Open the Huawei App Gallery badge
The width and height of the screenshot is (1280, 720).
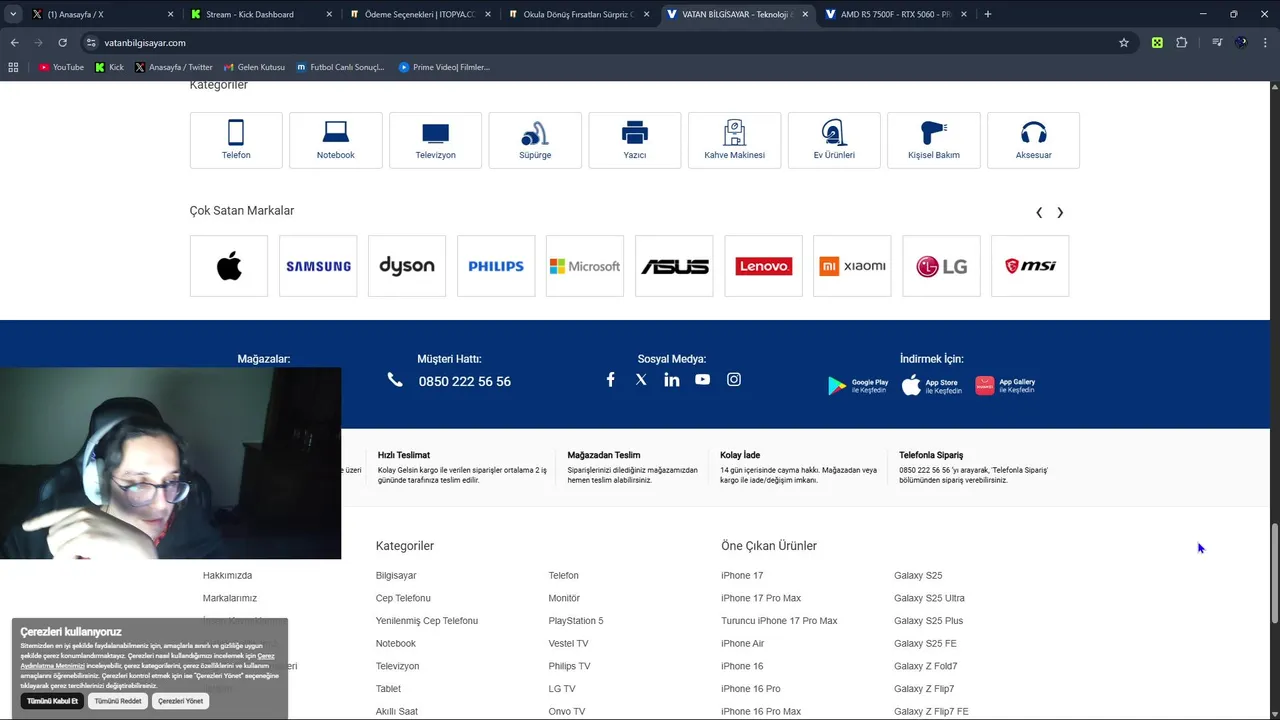point(1006,386)
